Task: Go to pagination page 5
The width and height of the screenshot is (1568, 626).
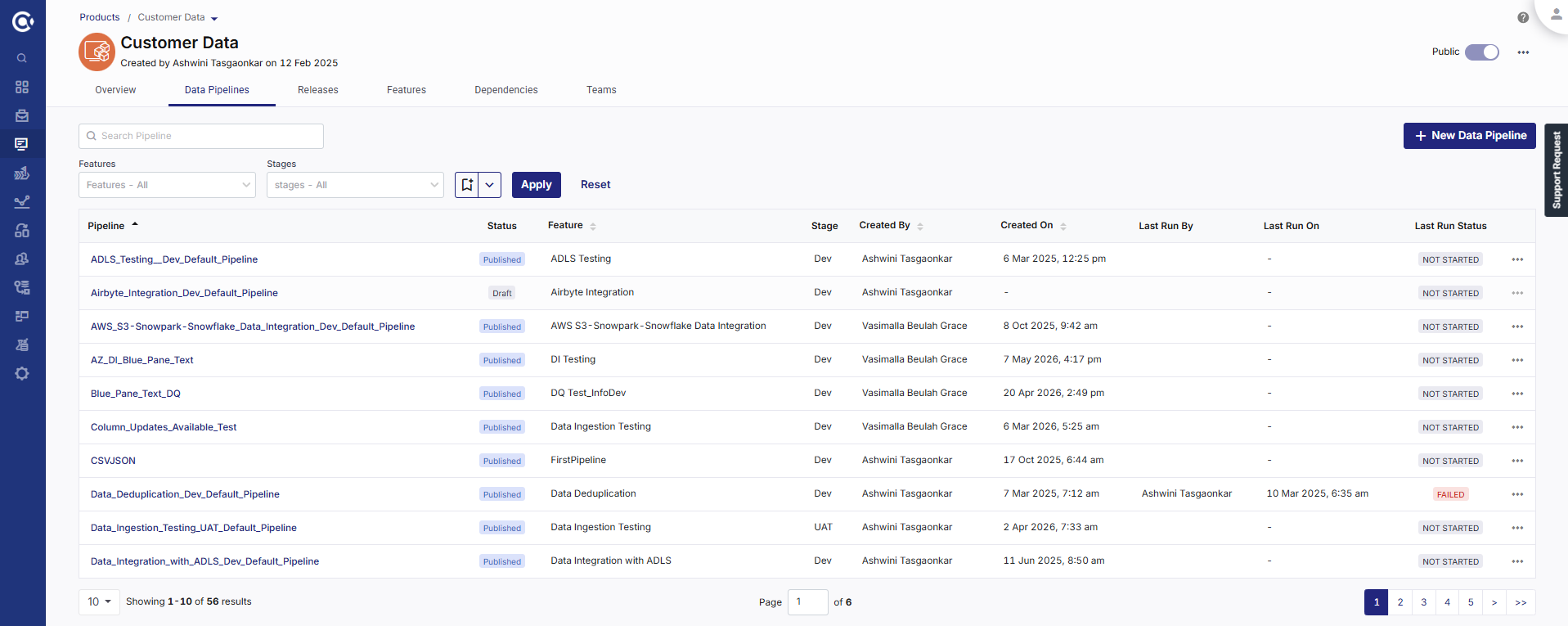Action: [1471, 602]
